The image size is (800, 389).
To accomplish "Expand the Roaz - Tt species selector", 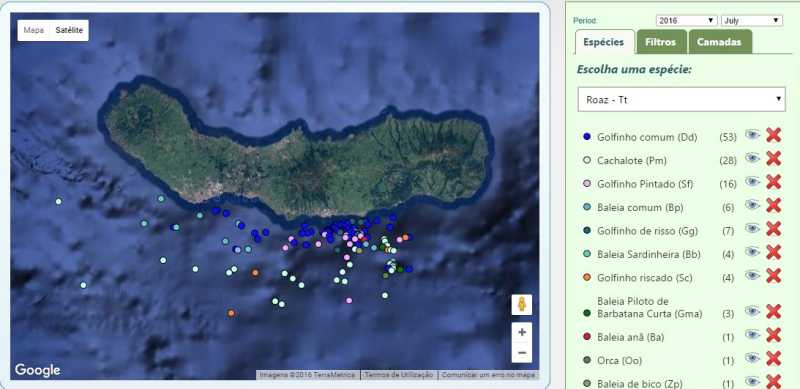I will pyautogui.click(x=681, y=100).
